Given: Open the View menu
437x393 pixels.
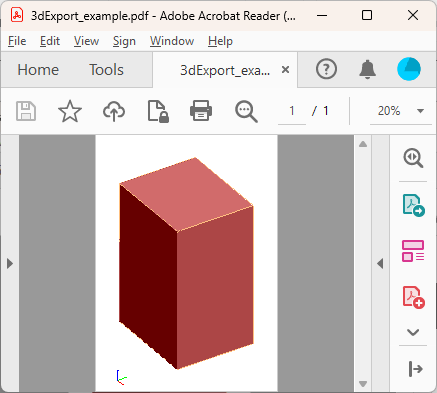Looking at the screenshot, I should click(86, 41).
